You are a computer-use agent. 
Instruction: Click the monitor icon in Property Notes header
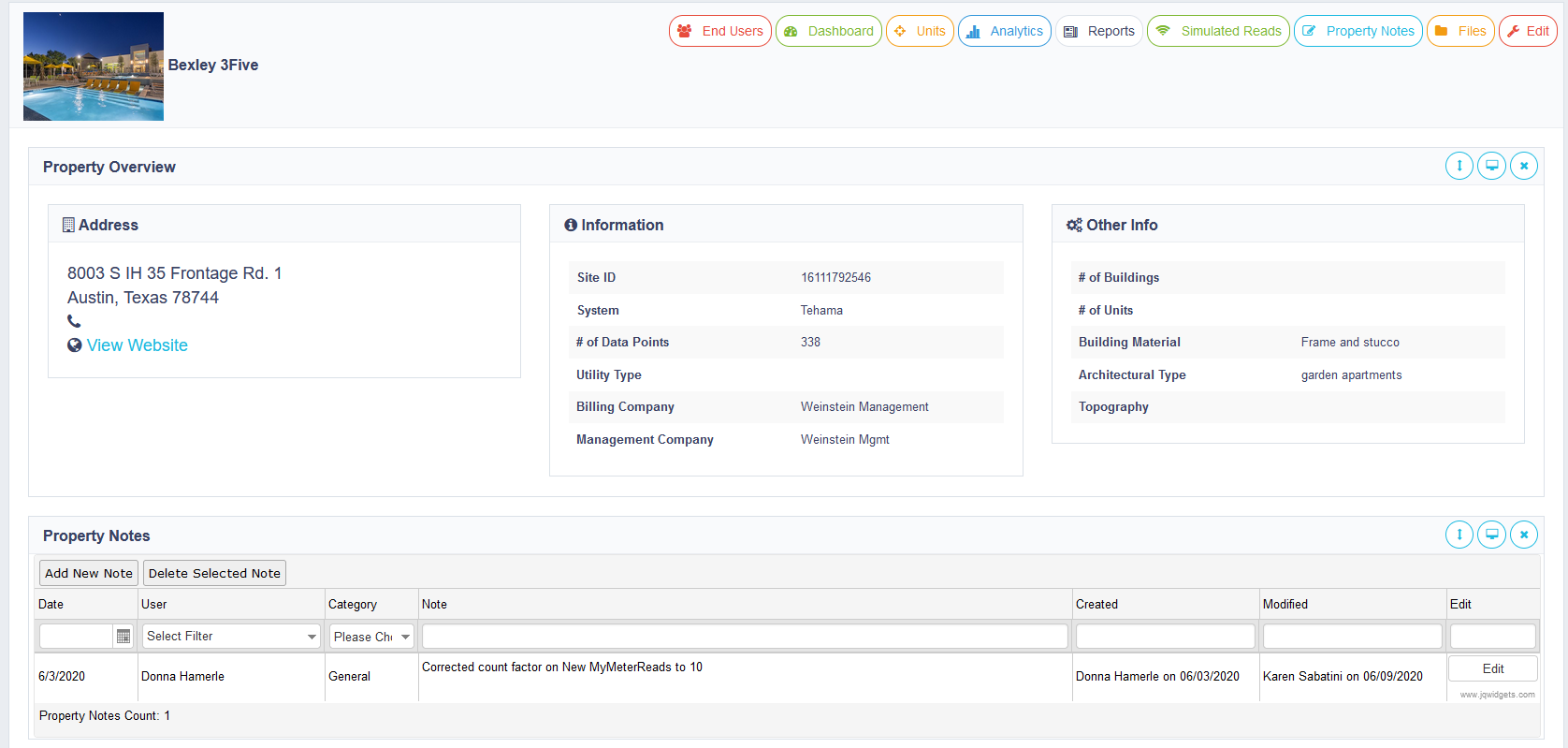pyautogui.click(x=1491, y=535)
